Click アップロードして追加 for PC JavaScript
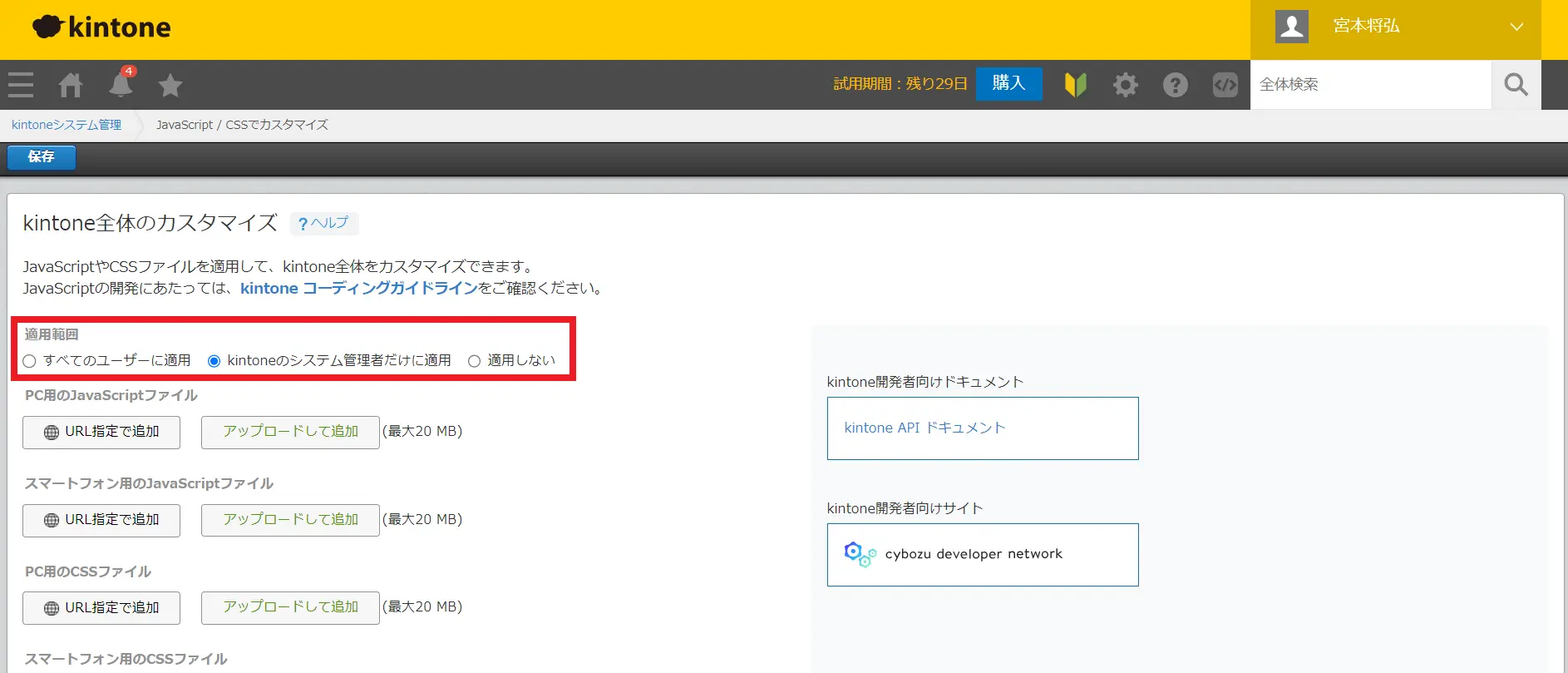1568x673 pixels. coord(290,433)
